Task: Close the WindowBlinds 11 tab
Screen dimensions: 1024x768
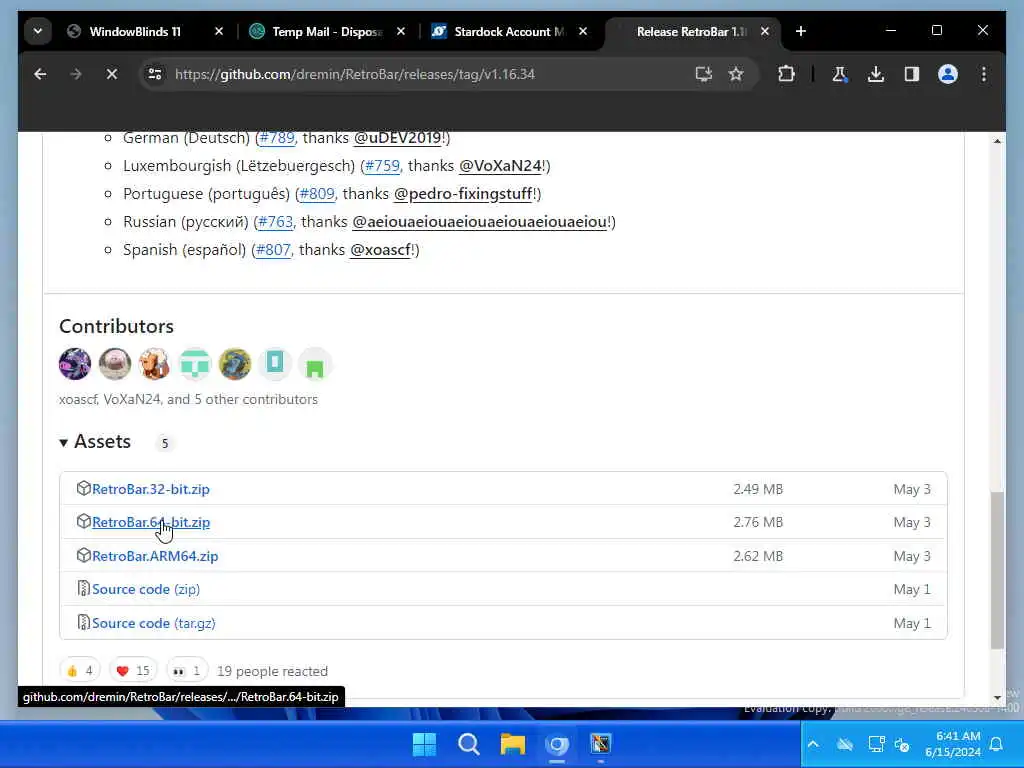Action: [219, 31]
